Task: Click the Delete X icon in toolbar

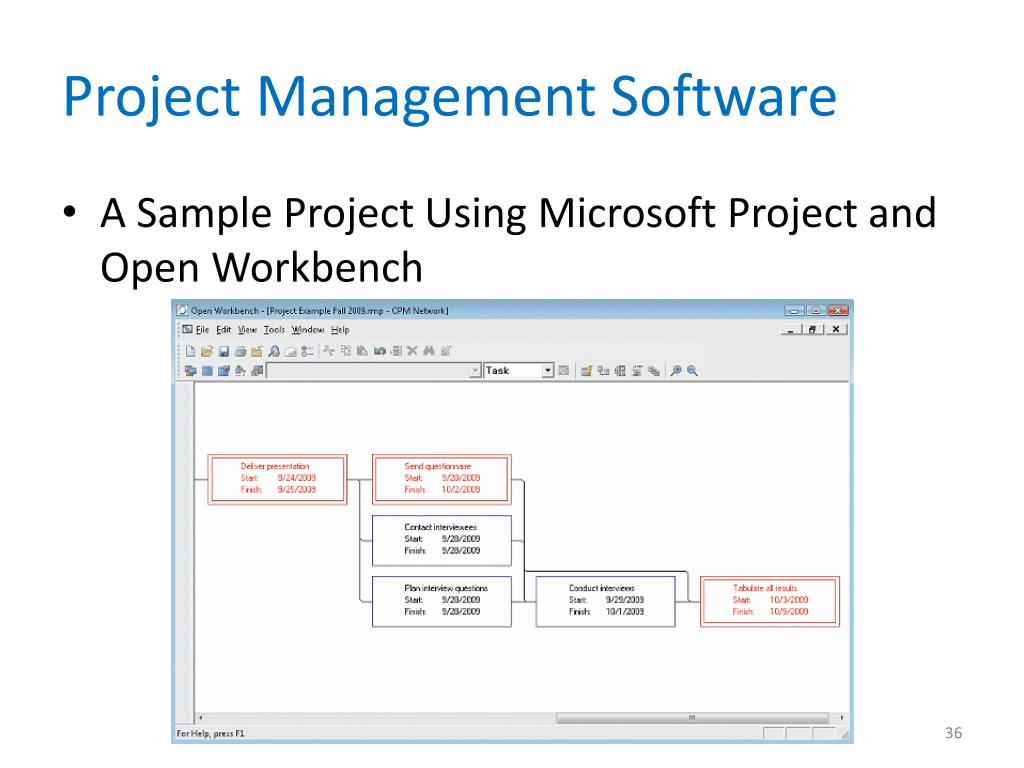Action: tap(412, 351)
